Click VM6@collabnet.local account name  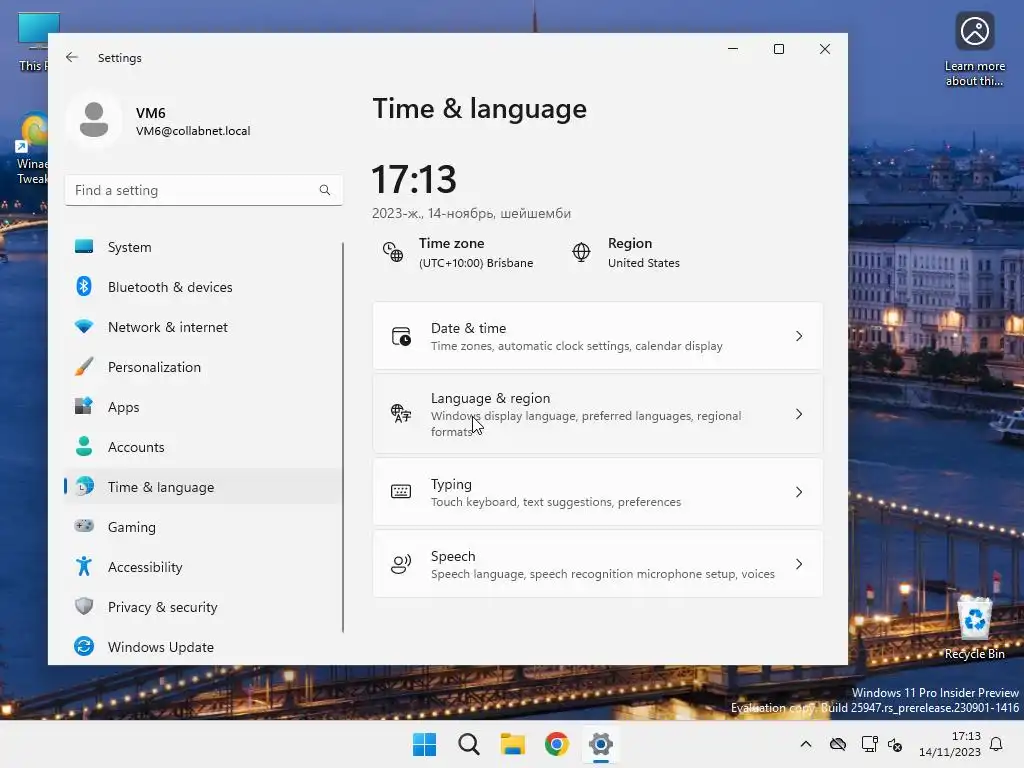tap(193, 131)
